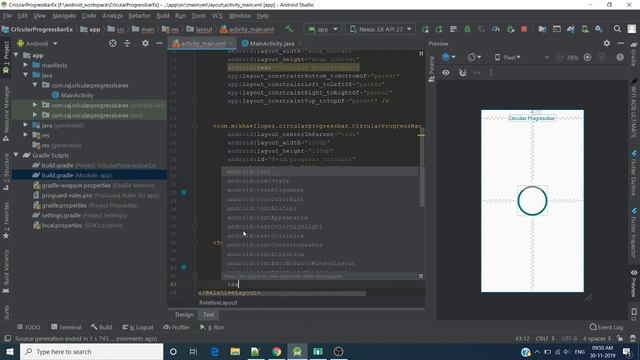Open Chrome in the Windows taskbar
This screenshot has height=360, width=640.
(277, 351)
